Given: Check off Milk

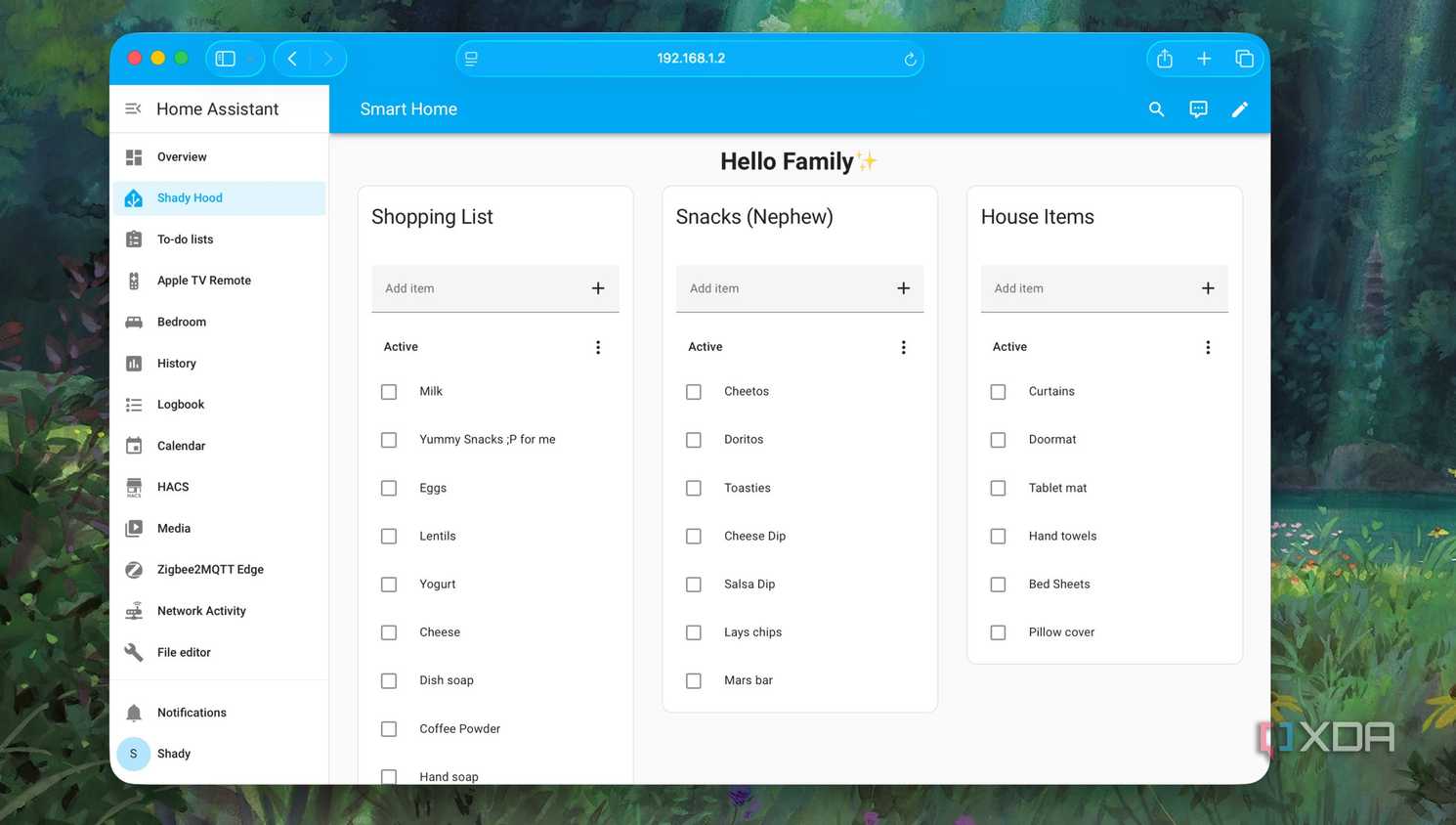Looking at the screenshot, I should [x=389, y=392].
